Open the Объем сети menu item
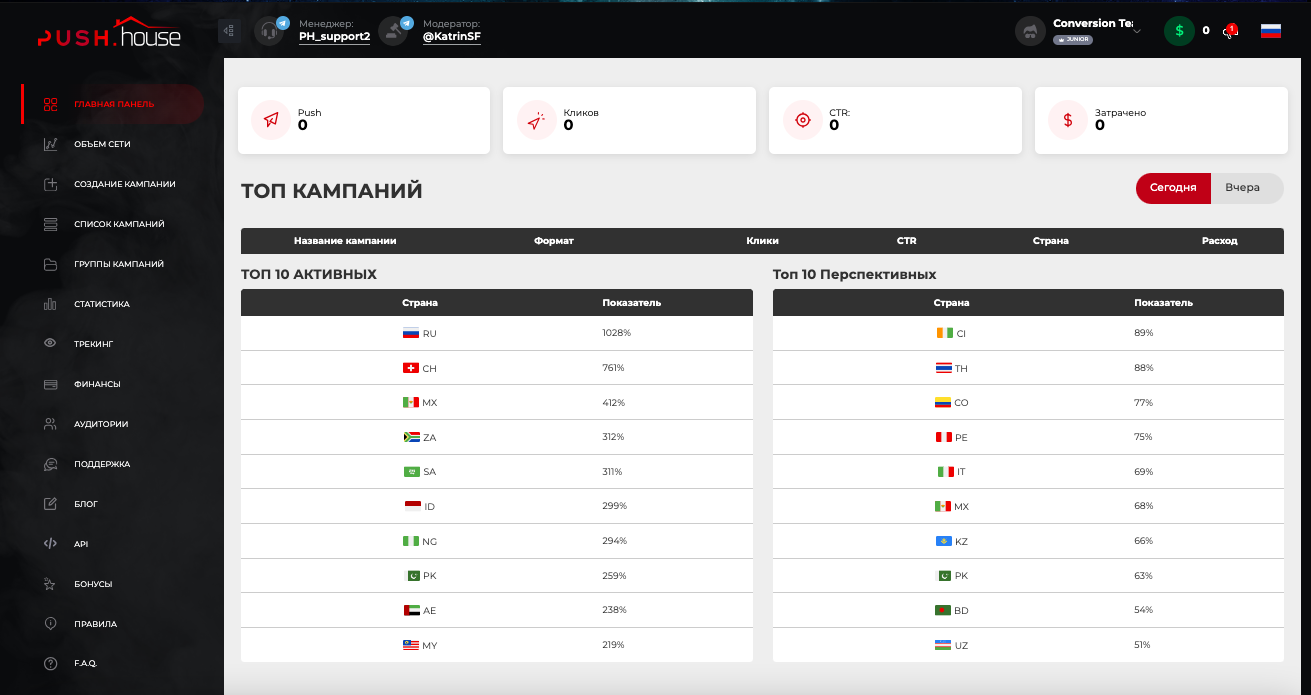This screenshot has height=695, width=1311. pyautogui.click(x=102, y=144)
